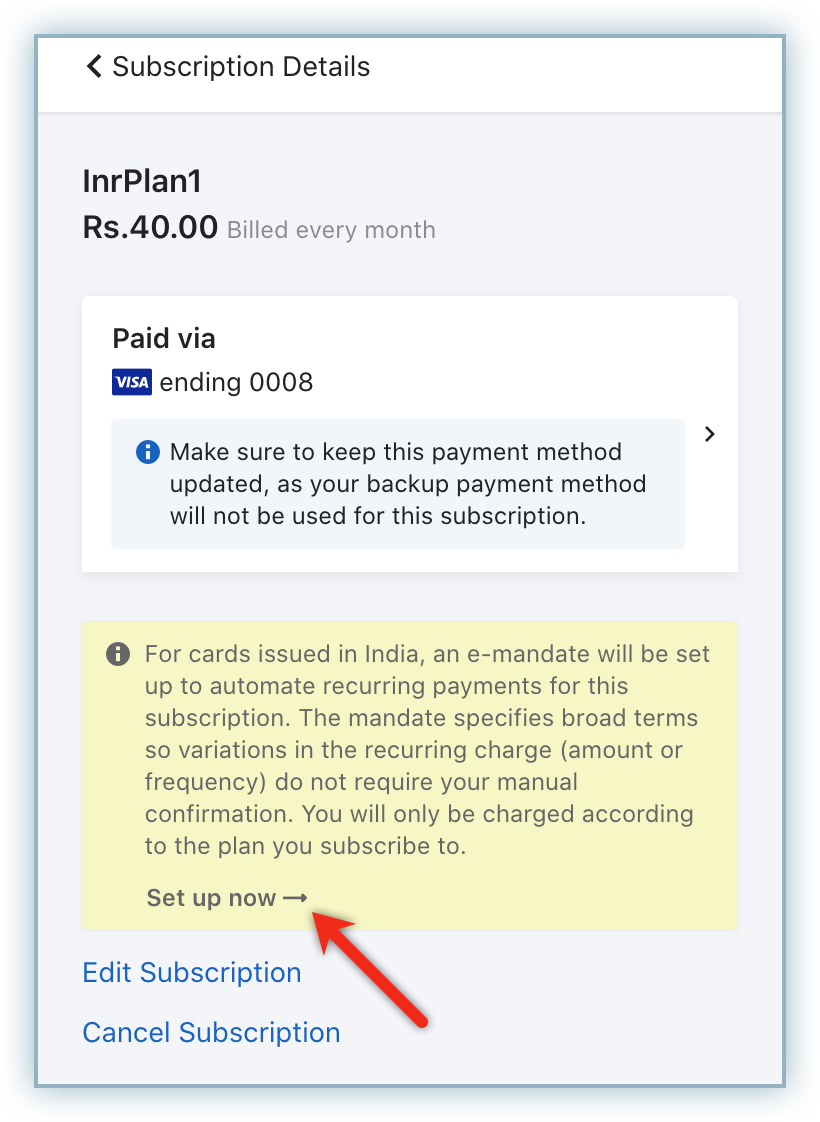This screenshot has width=820, height=1122.
Task: Click the ending 0008 card text
Action: [x=236, y=382]
